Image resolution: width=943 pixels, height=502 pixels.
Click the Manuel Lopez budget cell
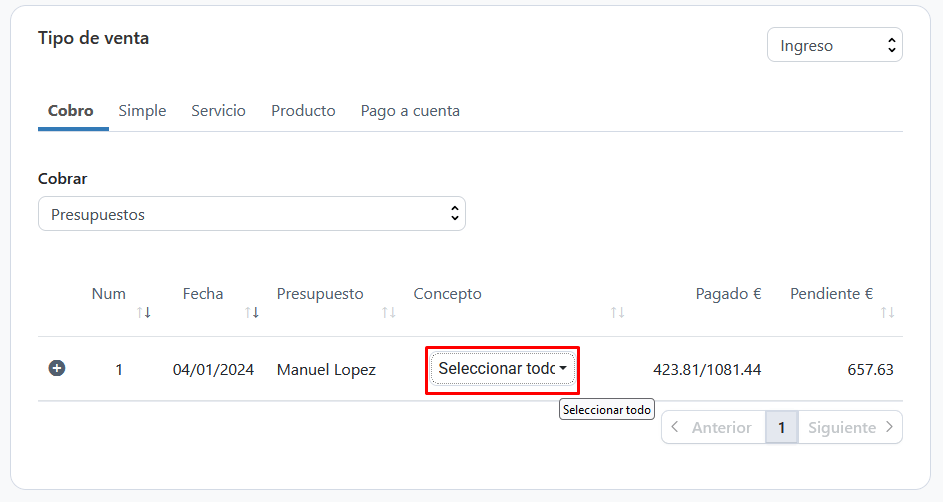[x=326, y=370]
